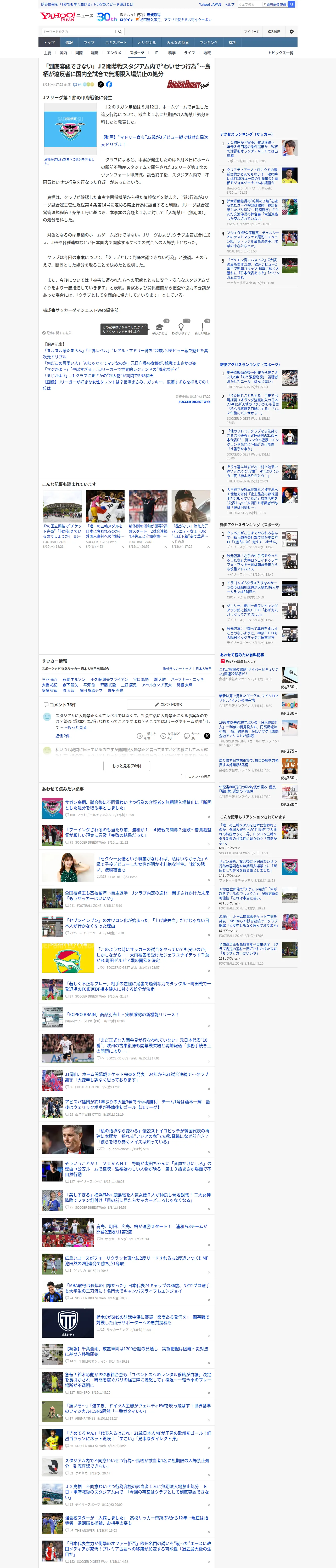Share the article on Facebook
336x1568 pixels.
coord(109,85)
